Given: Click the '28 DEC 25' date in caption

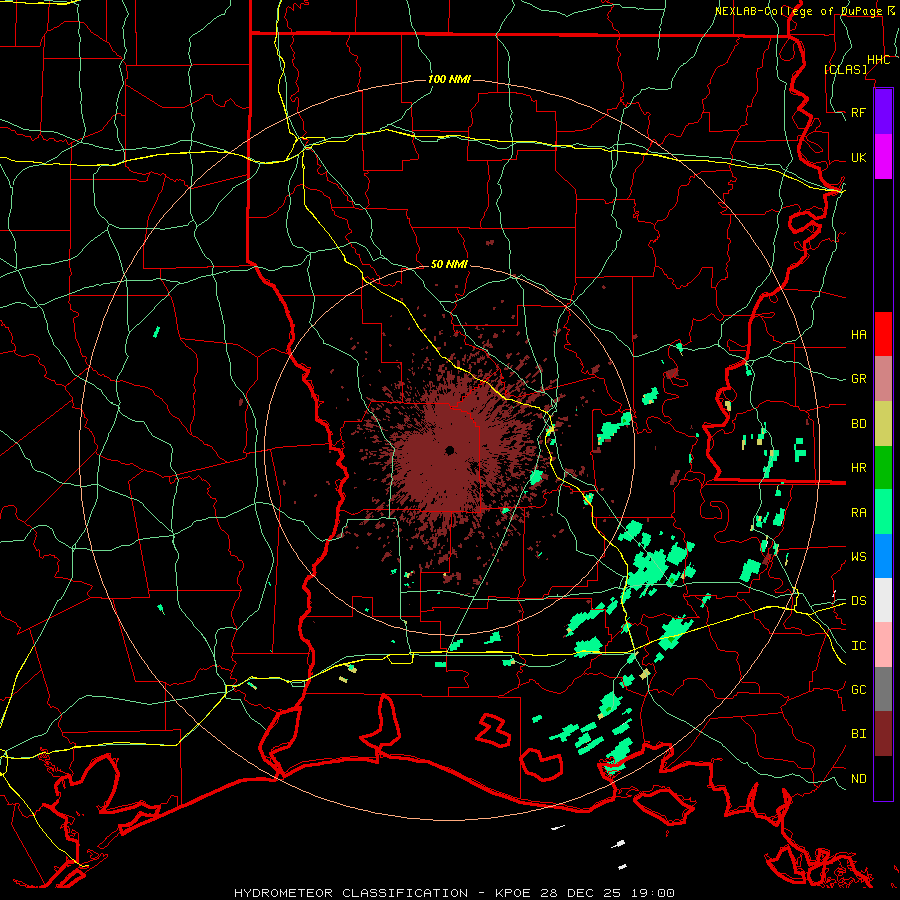Looking at the screenshot, I should pos(579,893).
